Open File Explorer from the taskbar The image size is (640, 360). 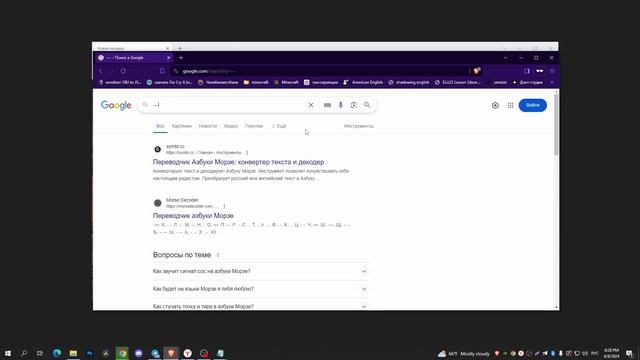click(73, 353)
